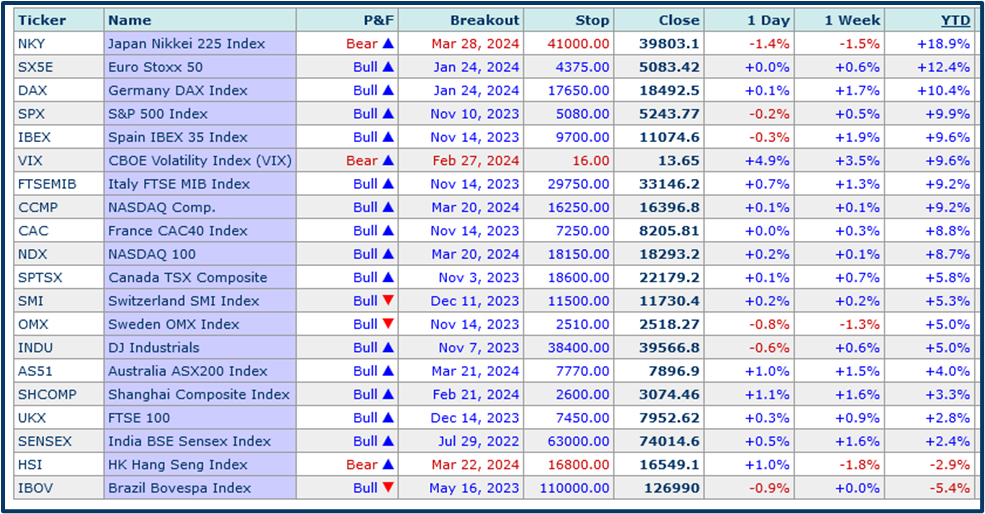Click the up triangle in the DJ Industrials row

pos(388,347)
